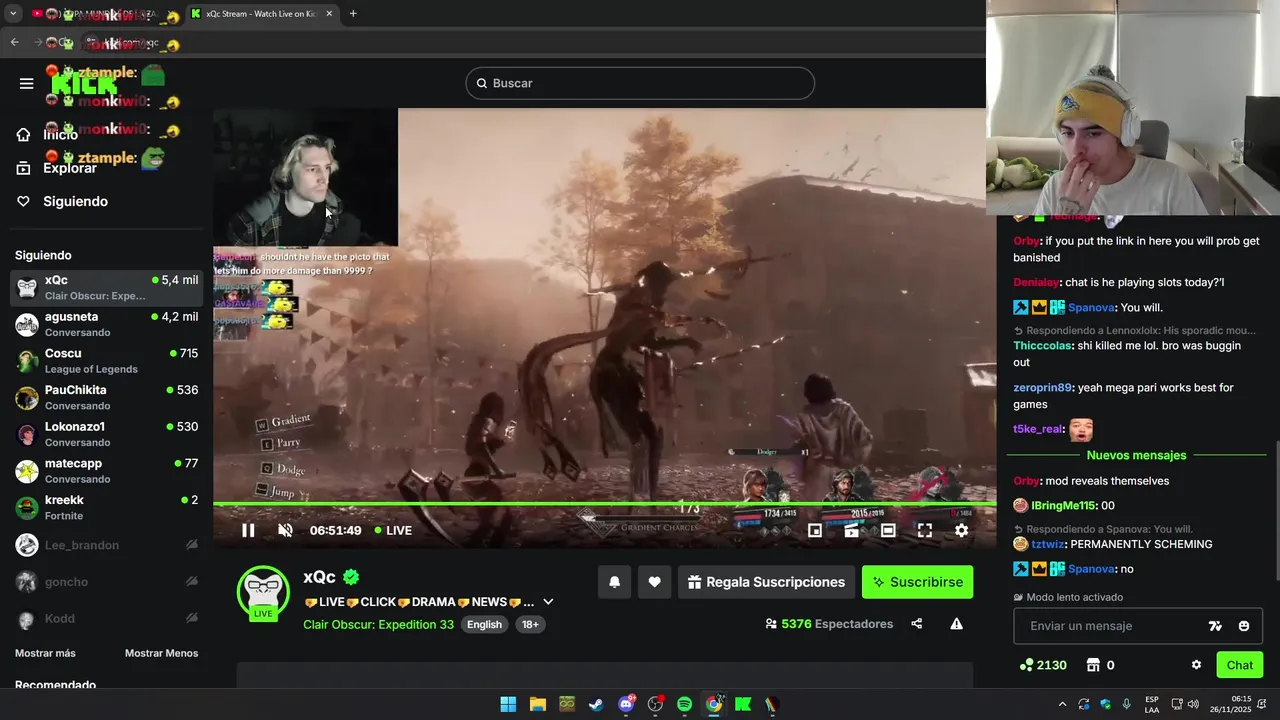This screenshot has height=720, width=1280.
Task: Open Coscu channel in following list
Action: tap(107, 361)
